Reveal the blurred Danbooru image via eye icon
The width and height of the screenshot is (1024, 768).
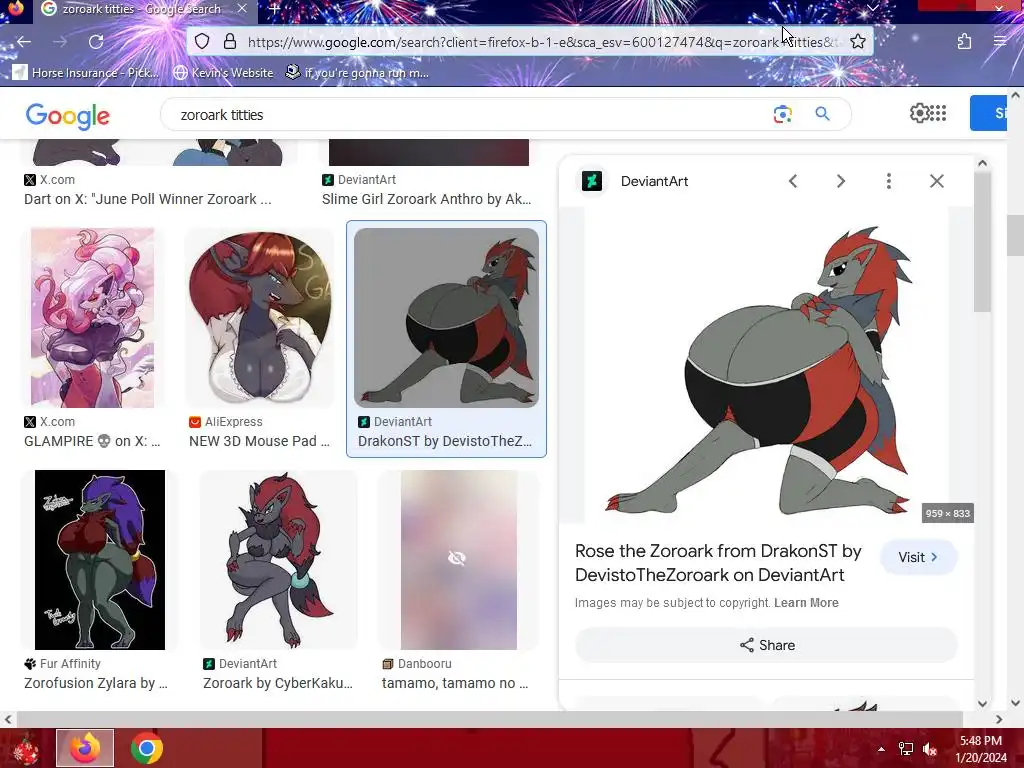(457, 558)
